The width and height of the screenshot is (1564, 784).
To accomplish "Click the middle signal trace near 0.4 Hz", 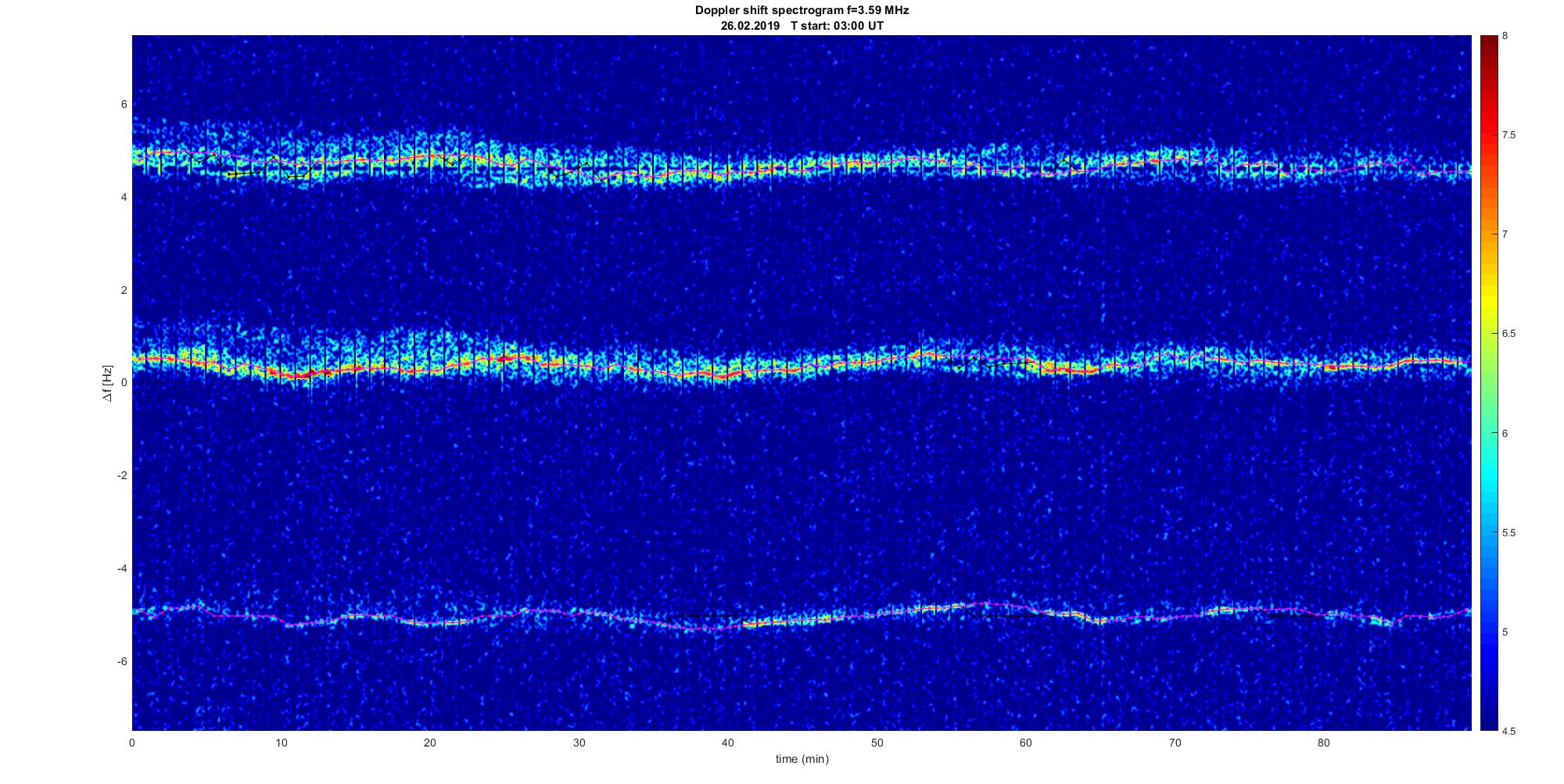I will (802, 365).
